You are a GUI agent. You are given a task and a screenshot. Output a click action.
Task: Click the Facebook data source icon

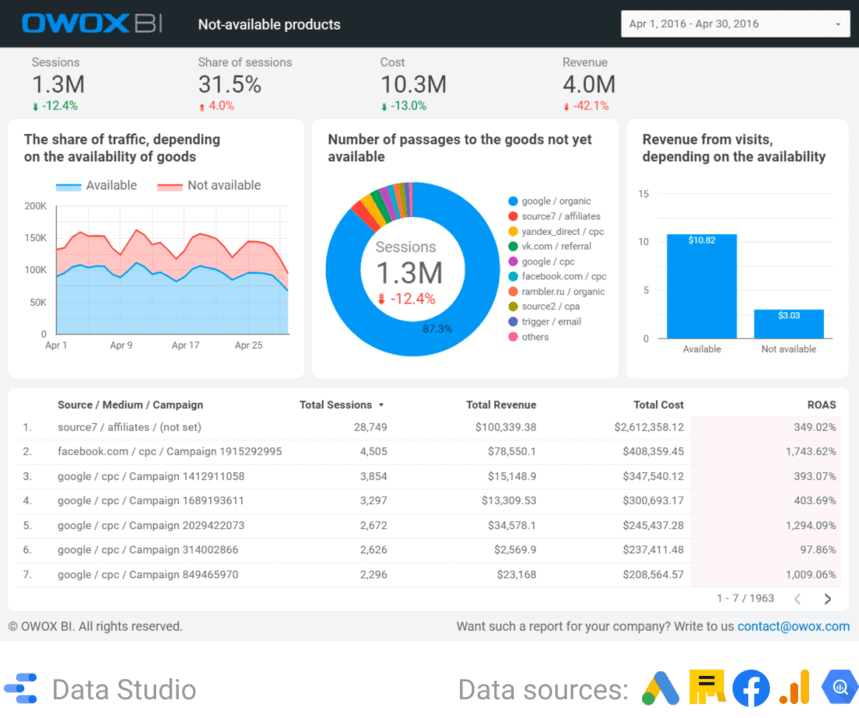750,689
